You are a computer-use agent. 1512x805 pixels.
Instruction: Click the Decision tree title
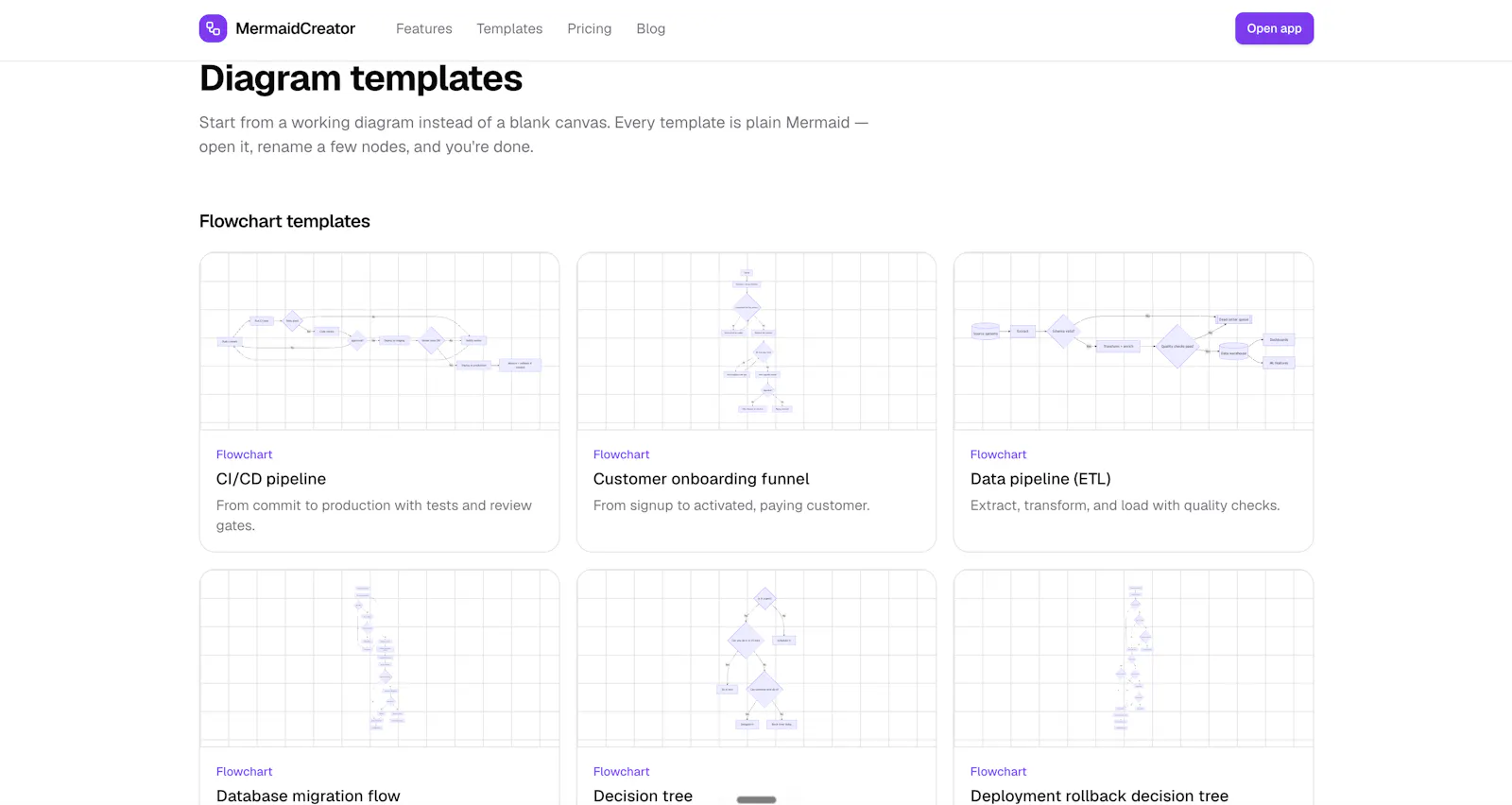click(x=643, y=796)
